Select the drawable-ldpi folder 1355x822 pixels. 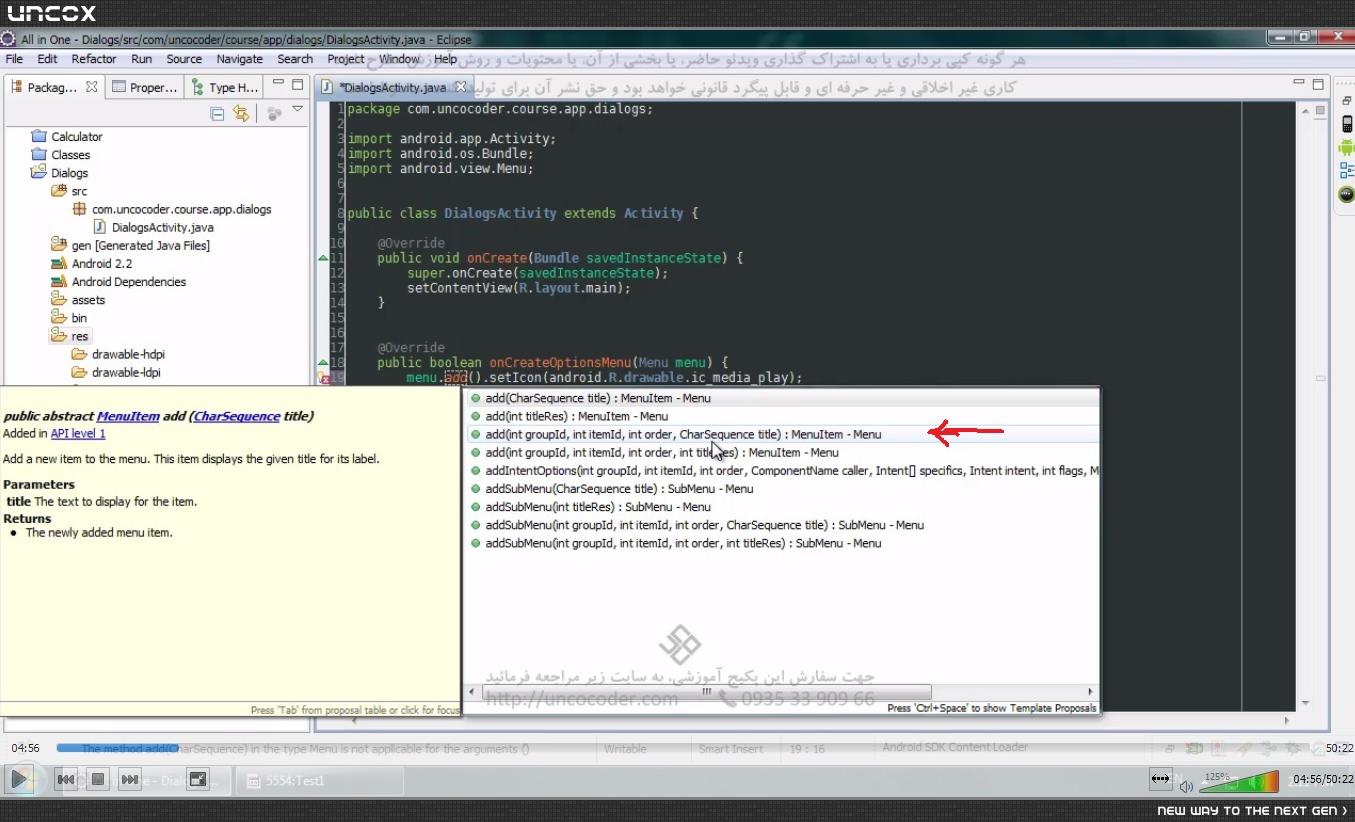(x=117, y=373)
